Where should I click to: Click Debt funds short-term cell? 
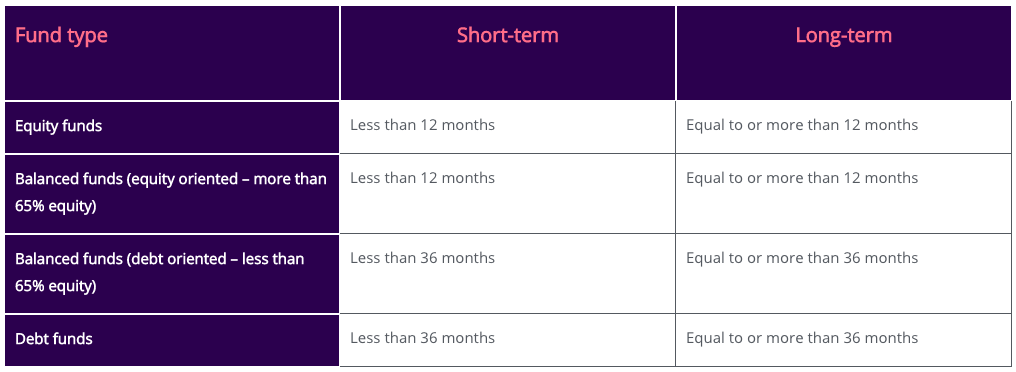(x=507, y=340)
